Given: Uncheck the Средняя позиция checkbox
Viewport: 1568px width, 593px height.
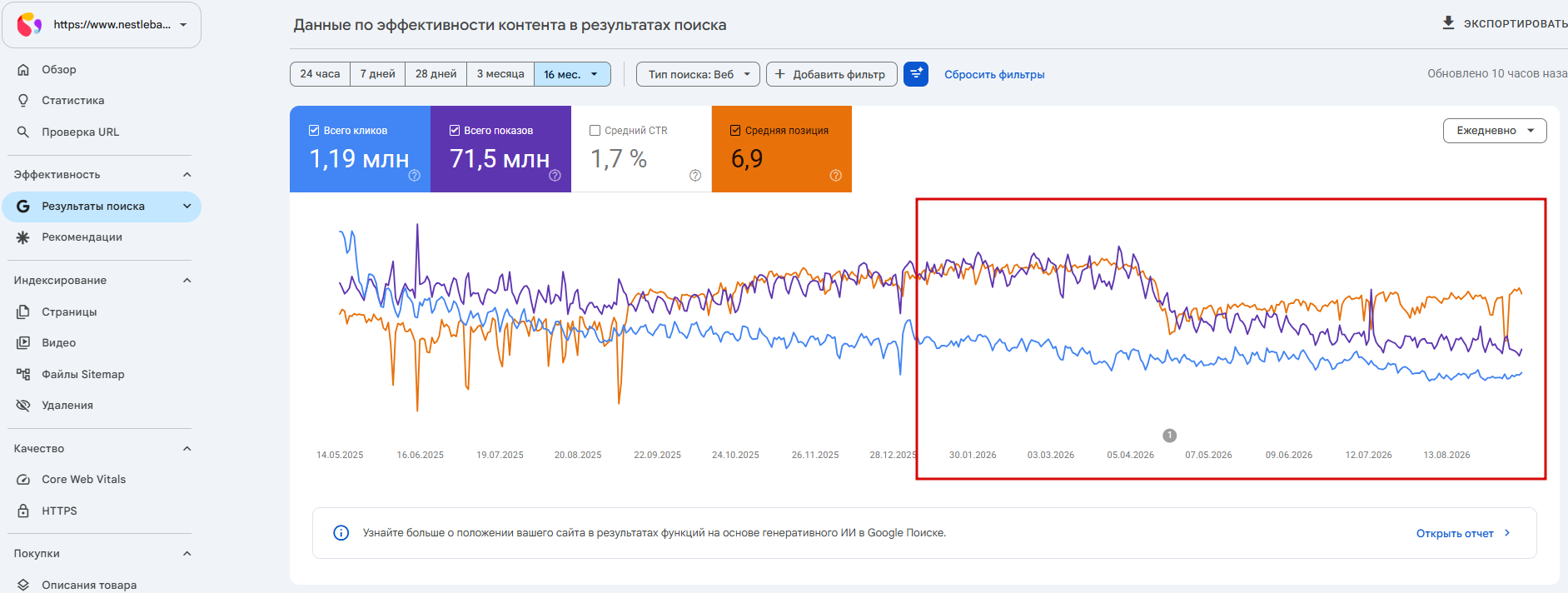Looking at the screenshot, I should 735,130.
